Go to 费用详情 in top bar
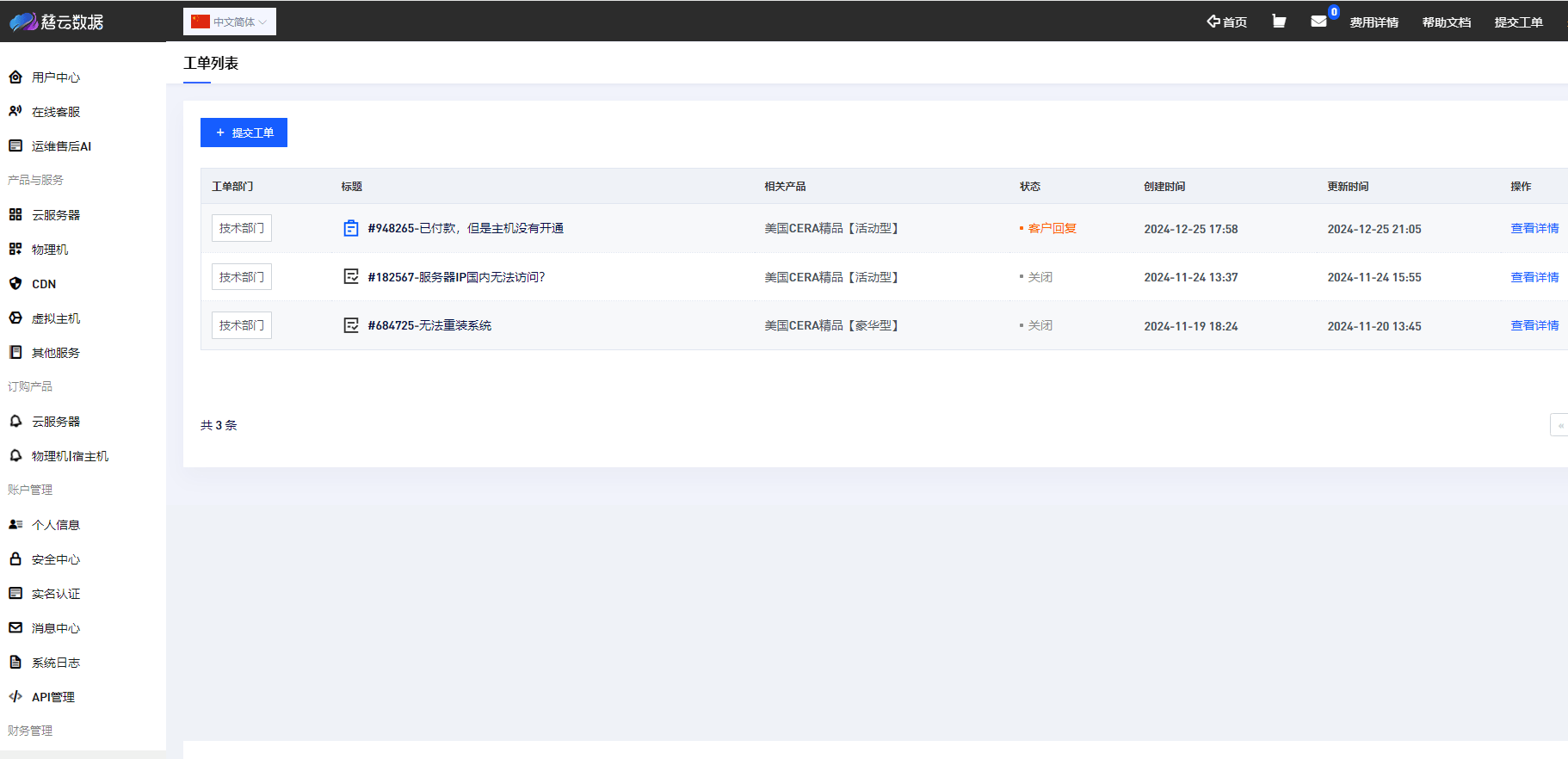Screen dimensions: 1568x759 (1374, 22)
